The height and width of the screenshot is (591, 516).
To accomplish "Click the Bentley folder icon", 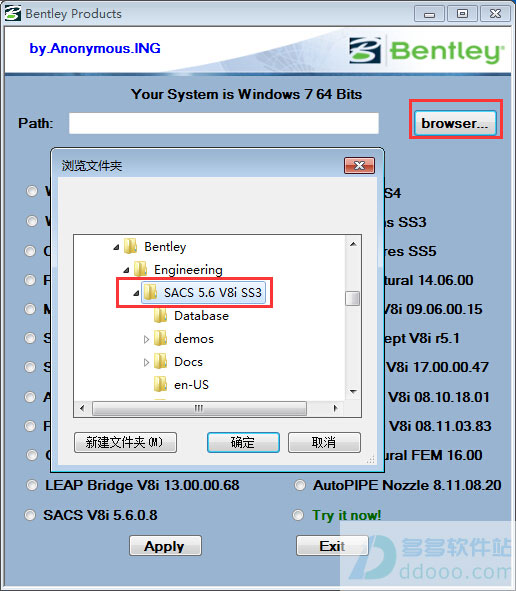I will (130, 246).
